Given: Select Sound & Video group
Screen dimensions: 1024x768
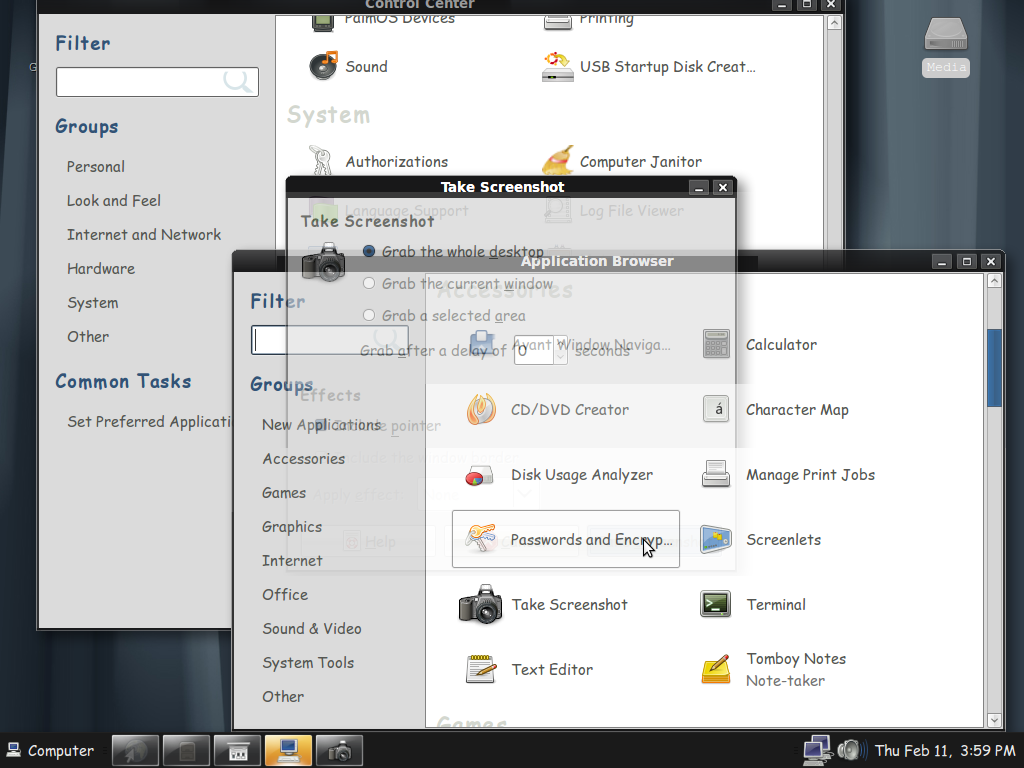Looking at the screenshot, I should [x=312, y=628].
